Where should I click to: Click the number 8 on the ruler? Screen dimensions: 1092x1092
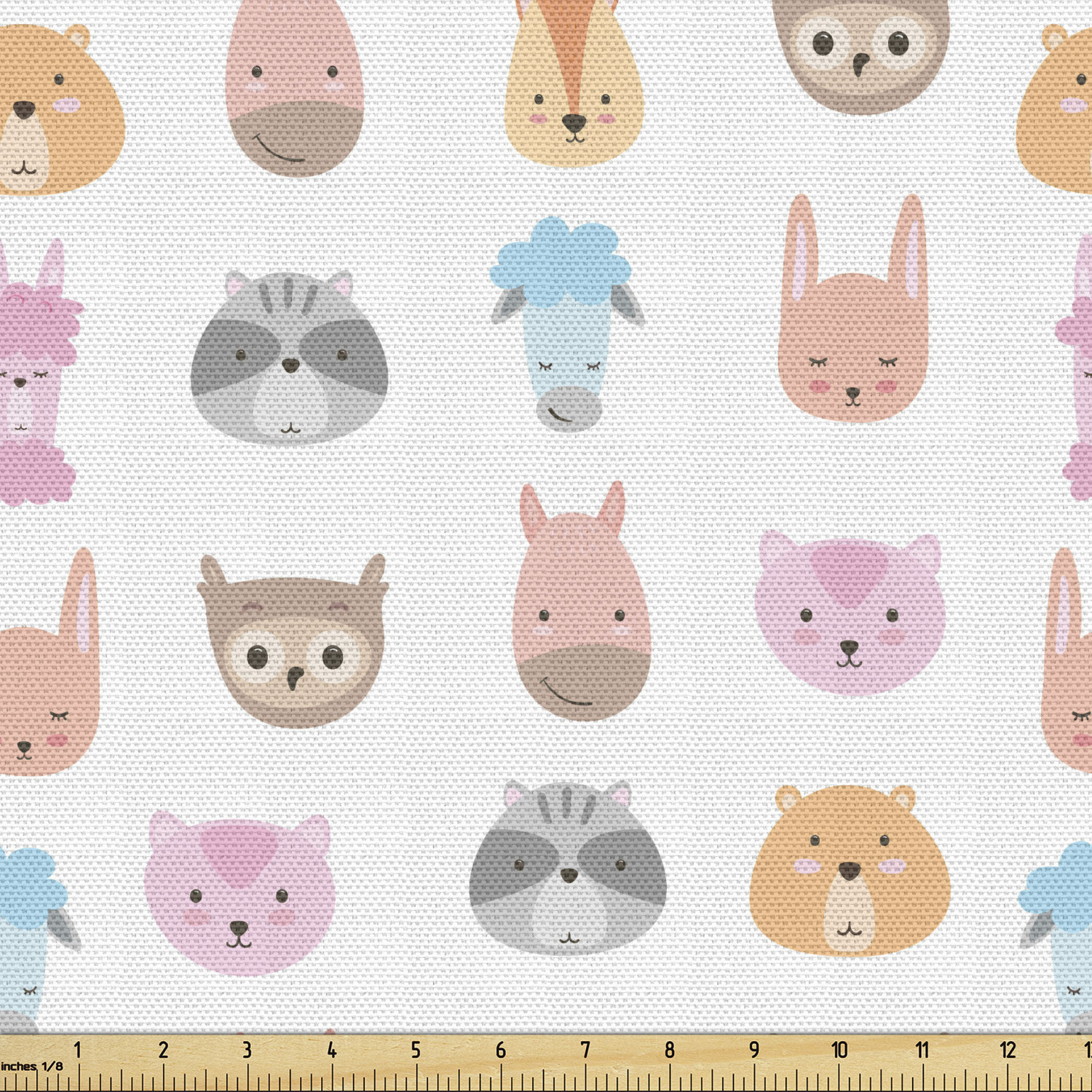pyautogui.click(x=670, y=1050)
